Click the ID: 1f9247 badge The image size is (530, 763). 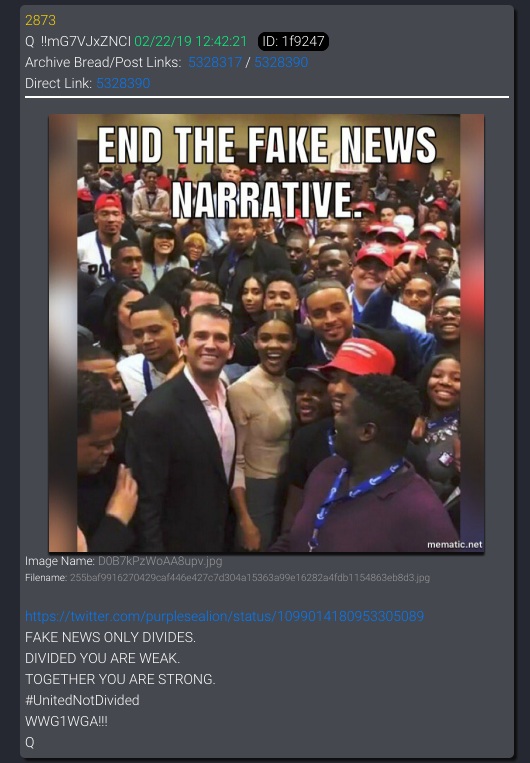pos(293,41)
